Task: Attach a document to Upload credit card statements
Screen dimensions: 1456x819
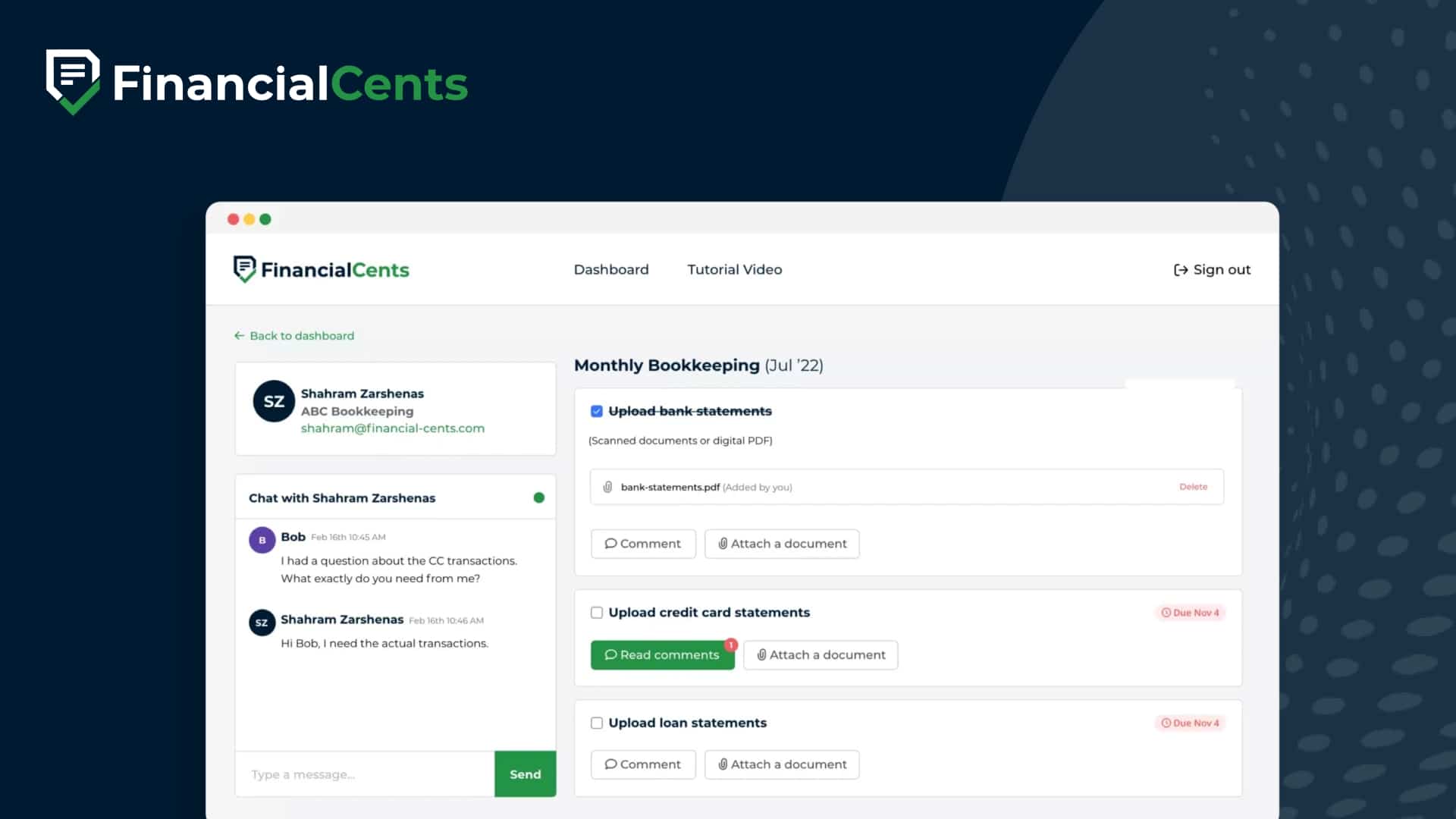Action: click(x=821, y=654)
